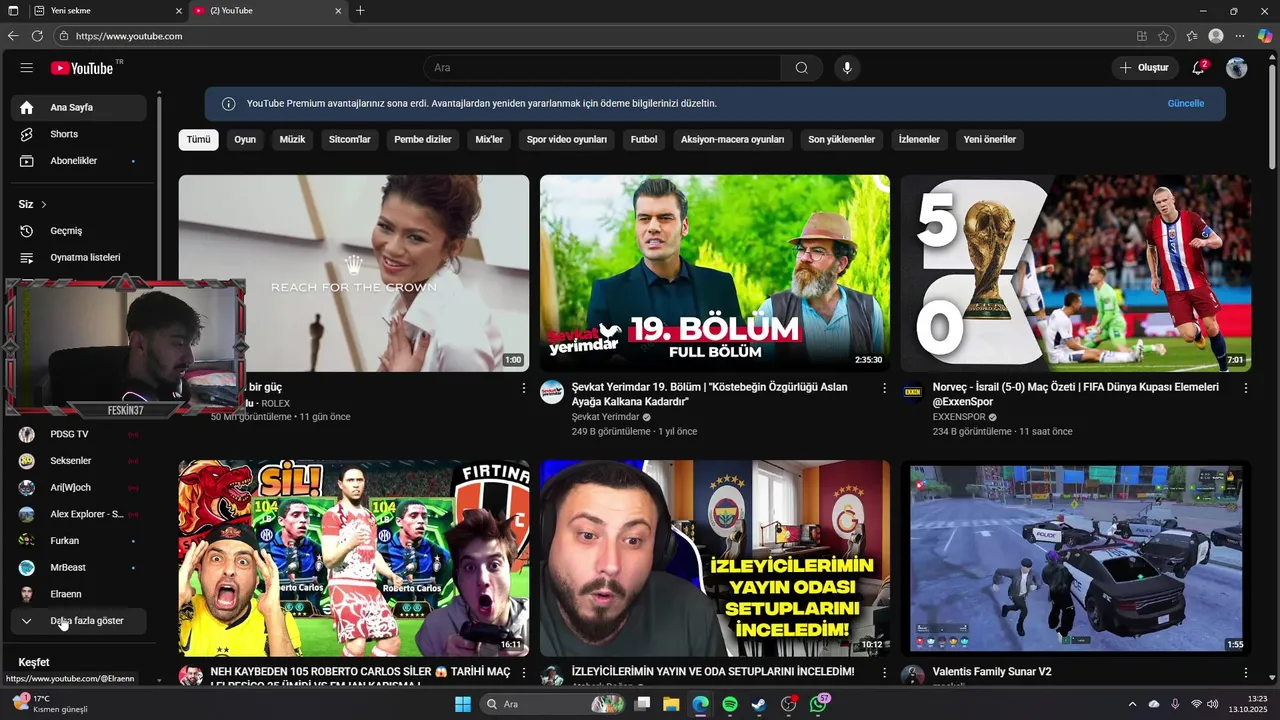Open Şevkat Yerimdar channel avatar
This screenshot has width=1280, height=720.
tap(552, 392)
